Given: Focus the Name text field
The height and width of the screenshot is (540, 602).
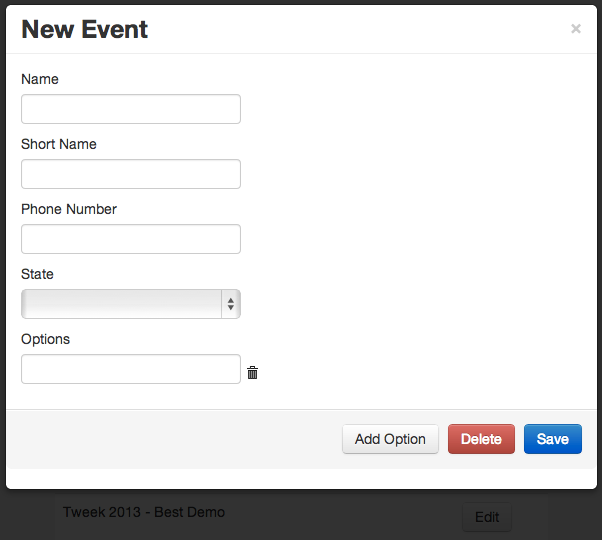Looking at the screenshot, I should click(x=131, y=109).
